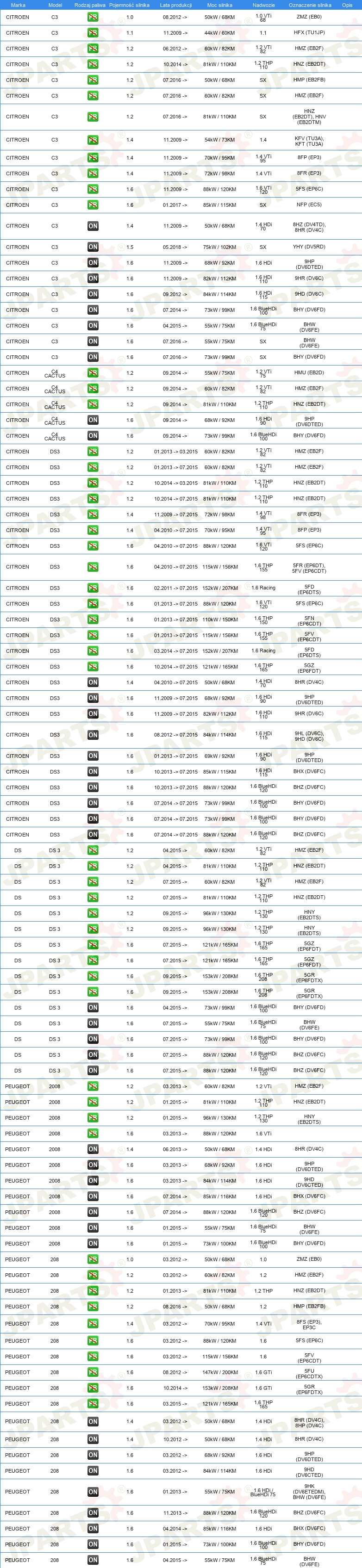Select the 05.2018 production date cell
The width and height of the screenshot is (362, 1568).
click(x=175, y=247)
